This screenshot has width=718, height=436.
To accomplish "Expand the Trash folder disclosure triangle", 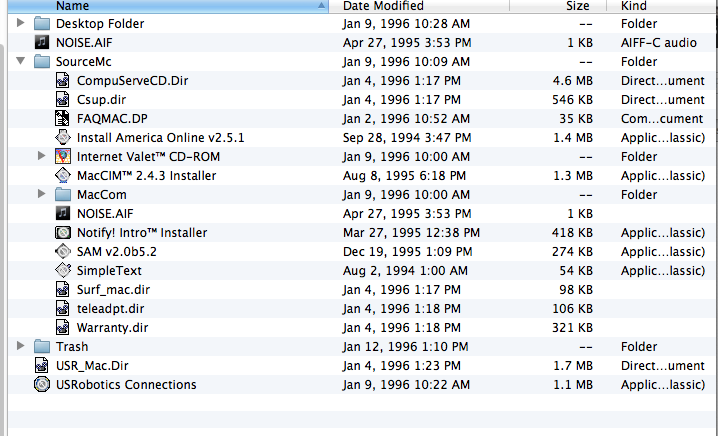I will click(x=20, y=346).
